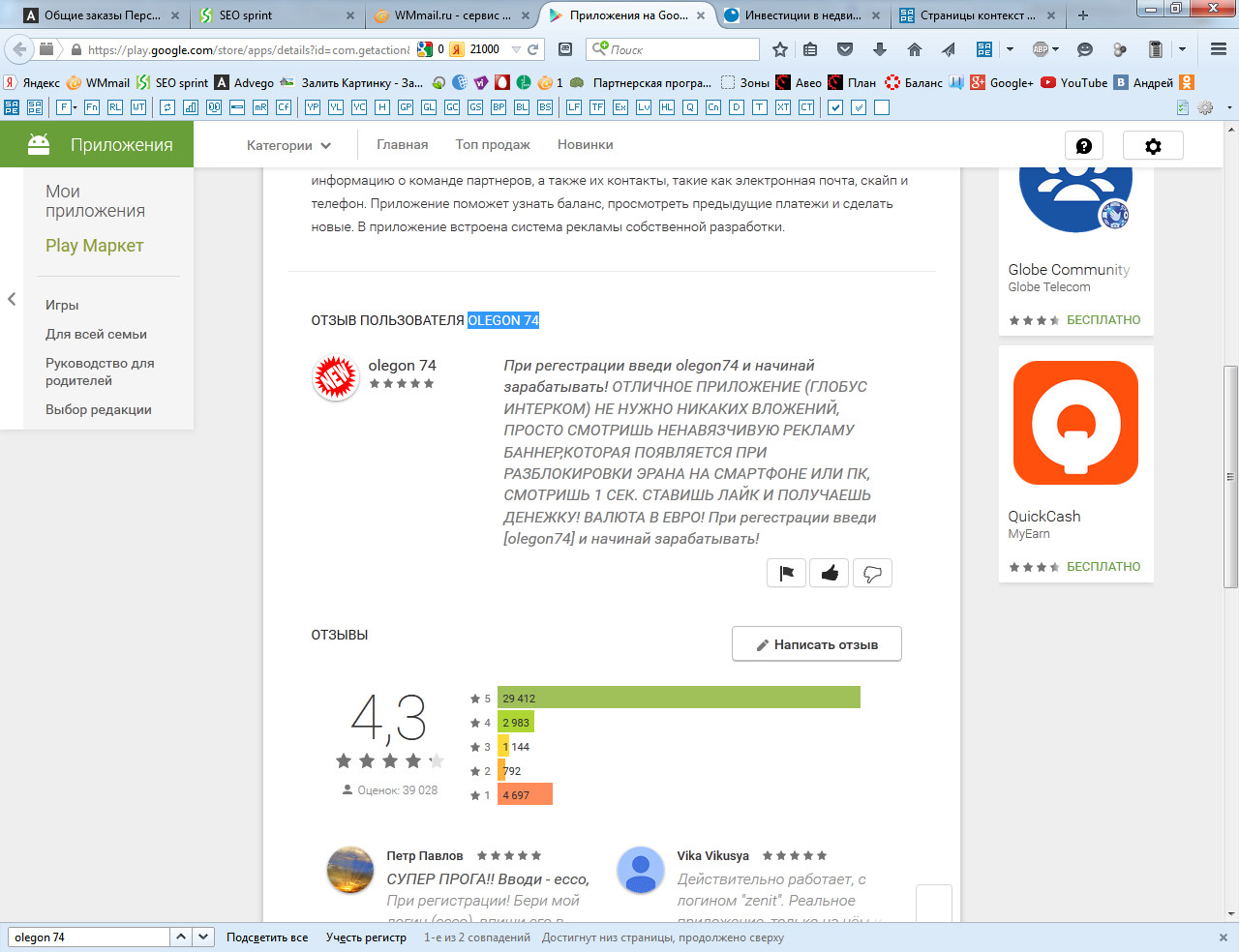Click the 'Написать отзыв' button

click(x=817, y=644)
